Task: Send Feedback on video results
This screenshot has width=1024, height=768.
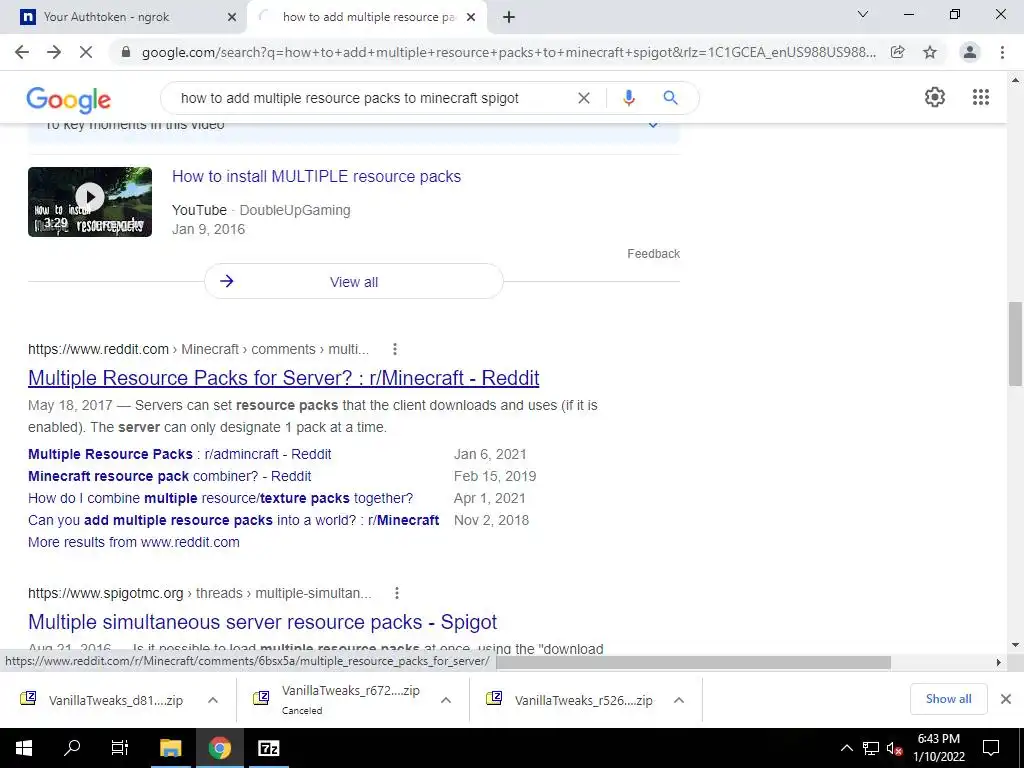Action: [653, 253]
